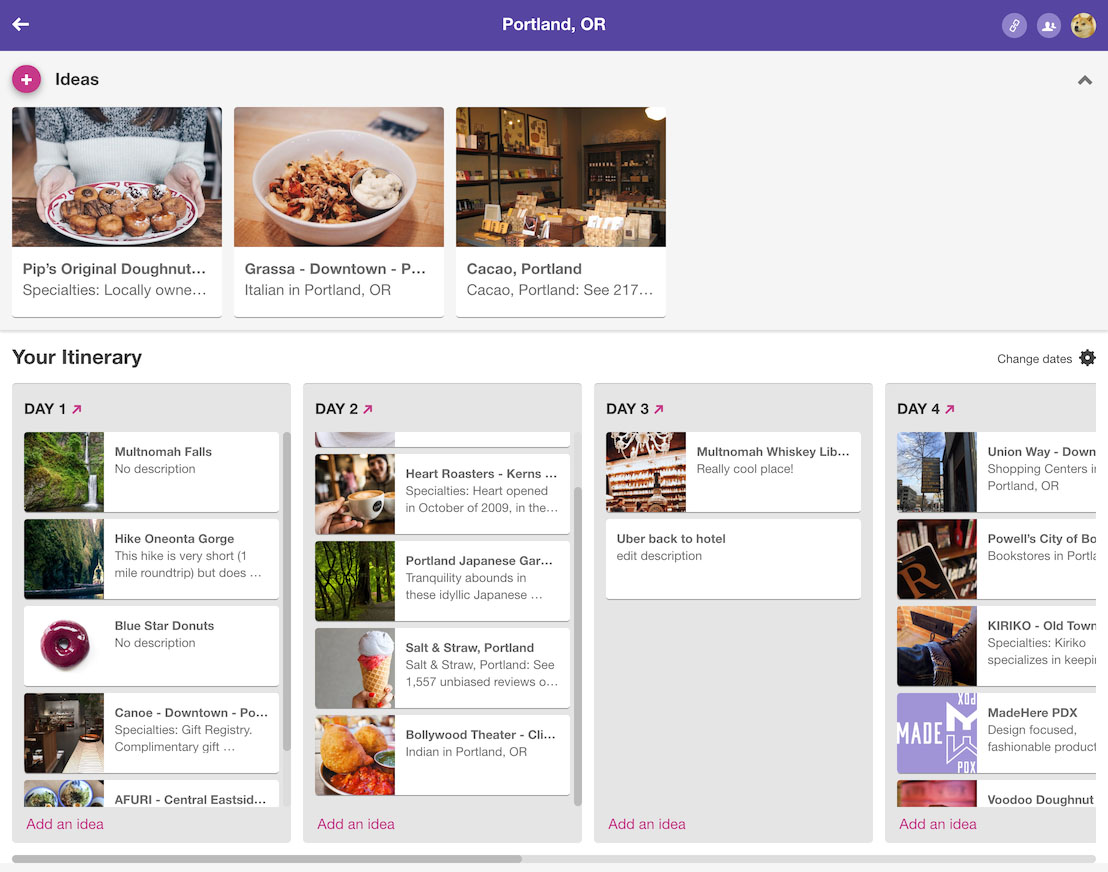Go back using the header arrow

point(20,25)
